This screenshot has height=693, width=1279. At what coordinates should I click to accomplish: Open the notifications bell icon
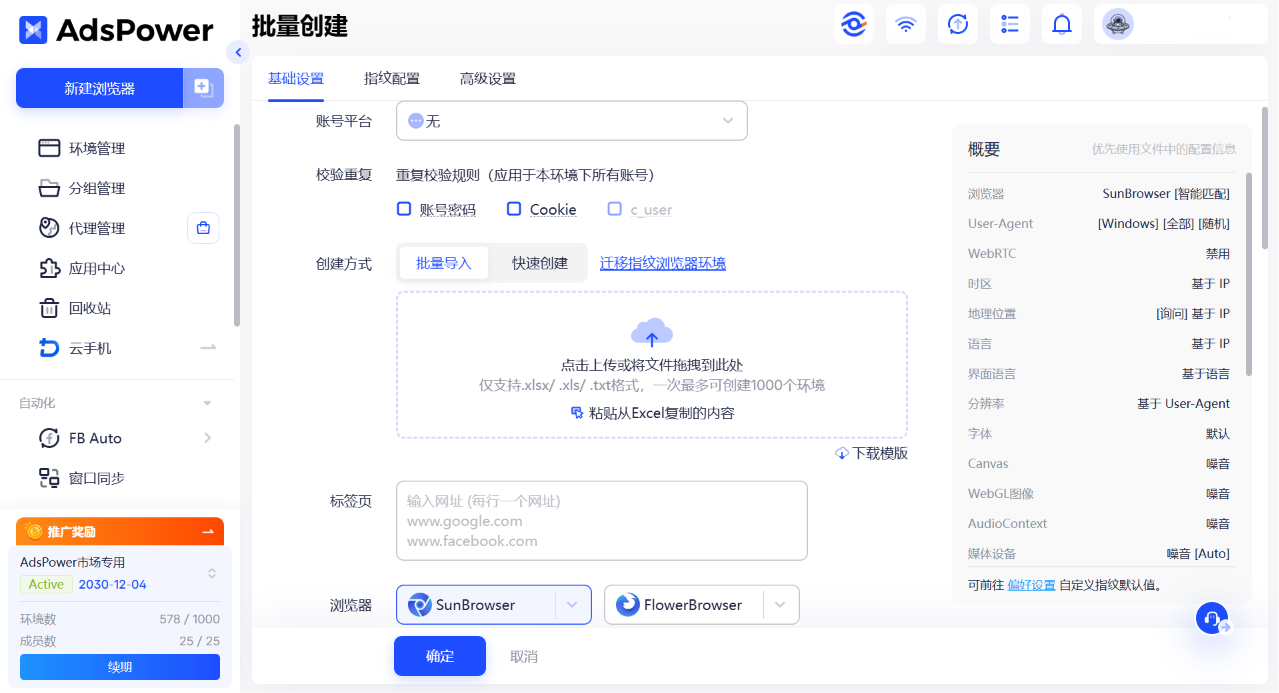coord(1061,24)
